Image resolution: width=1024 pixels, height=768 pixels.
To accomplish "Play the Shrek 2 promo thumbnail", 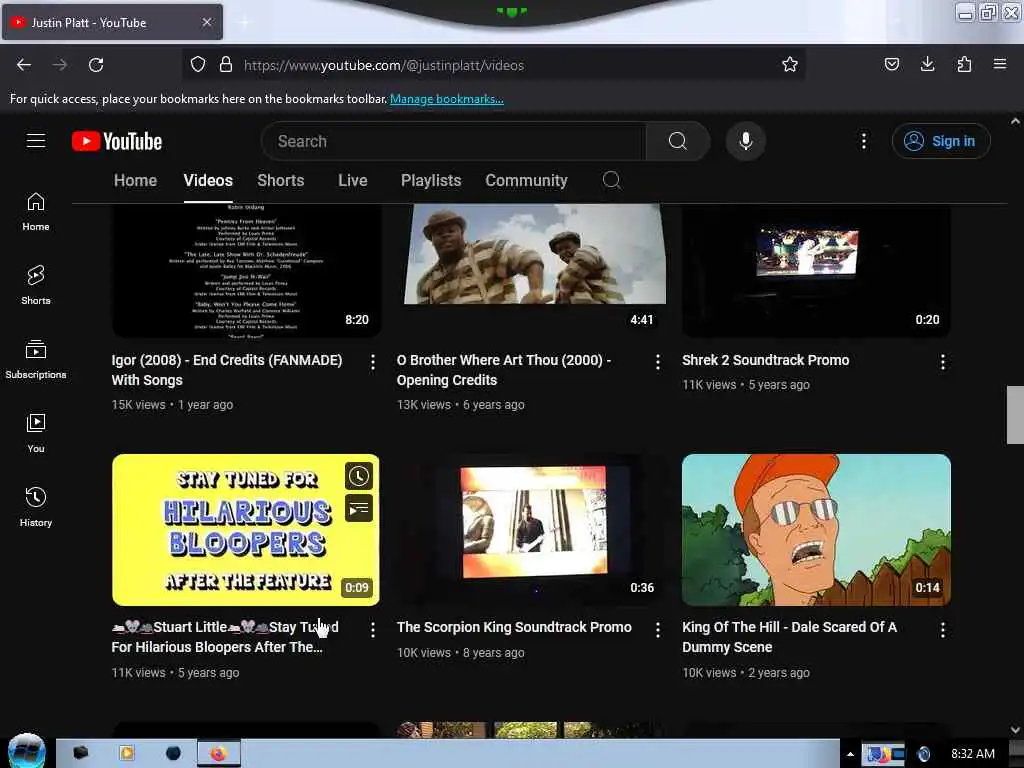I will tap(816, 270).
